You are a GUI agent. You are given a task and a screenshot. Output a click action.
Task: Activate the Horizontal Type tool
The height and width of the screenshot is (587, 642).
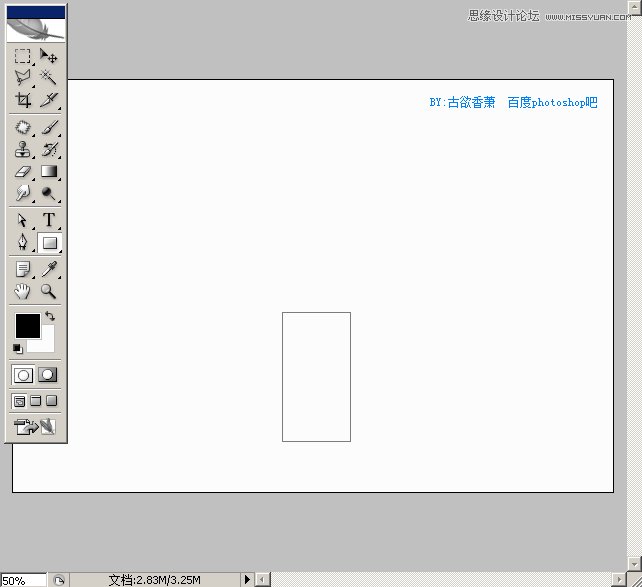point(49,220)
